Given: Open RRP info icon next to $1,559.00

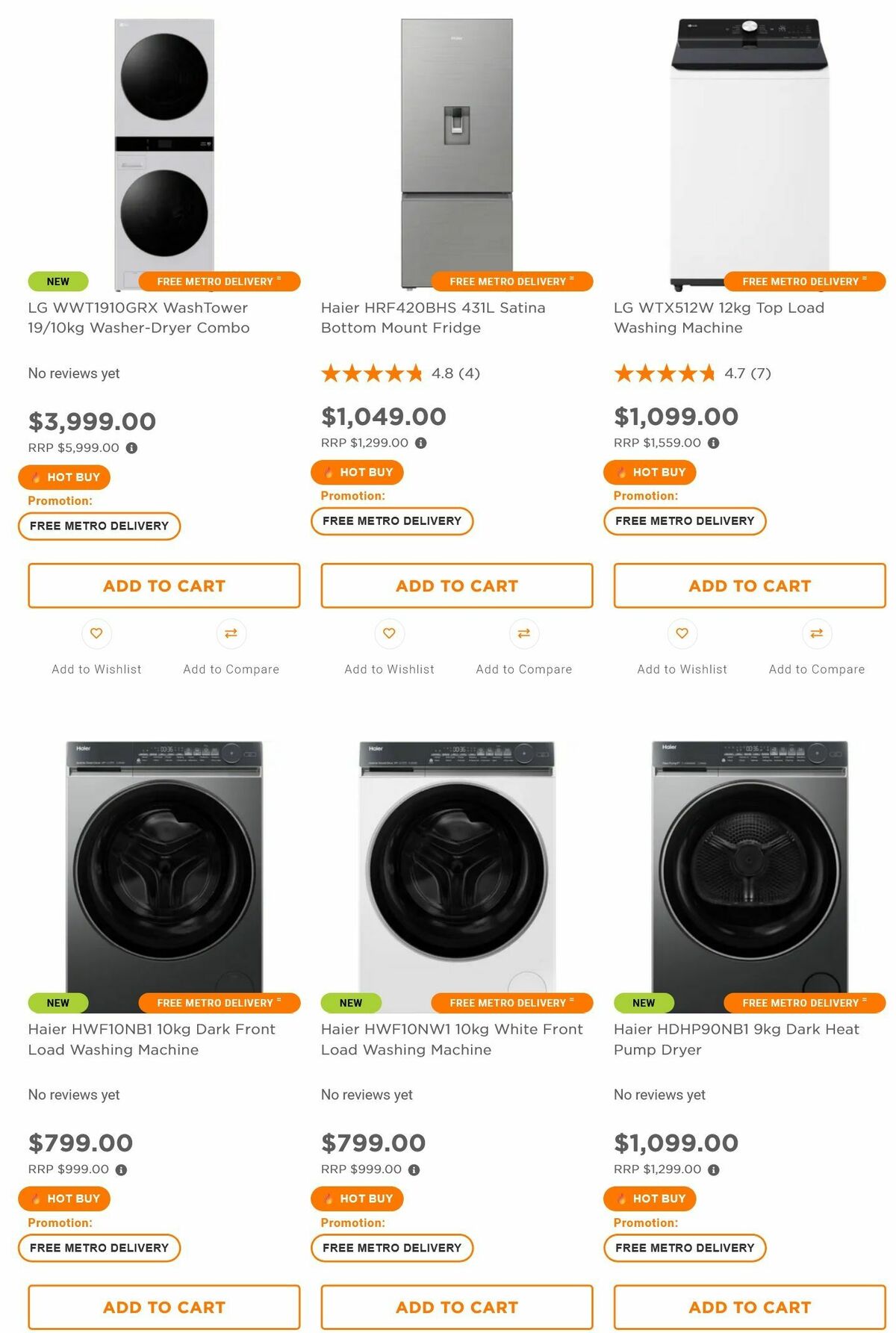Looking at the screenshot, I should pos(713,443).
